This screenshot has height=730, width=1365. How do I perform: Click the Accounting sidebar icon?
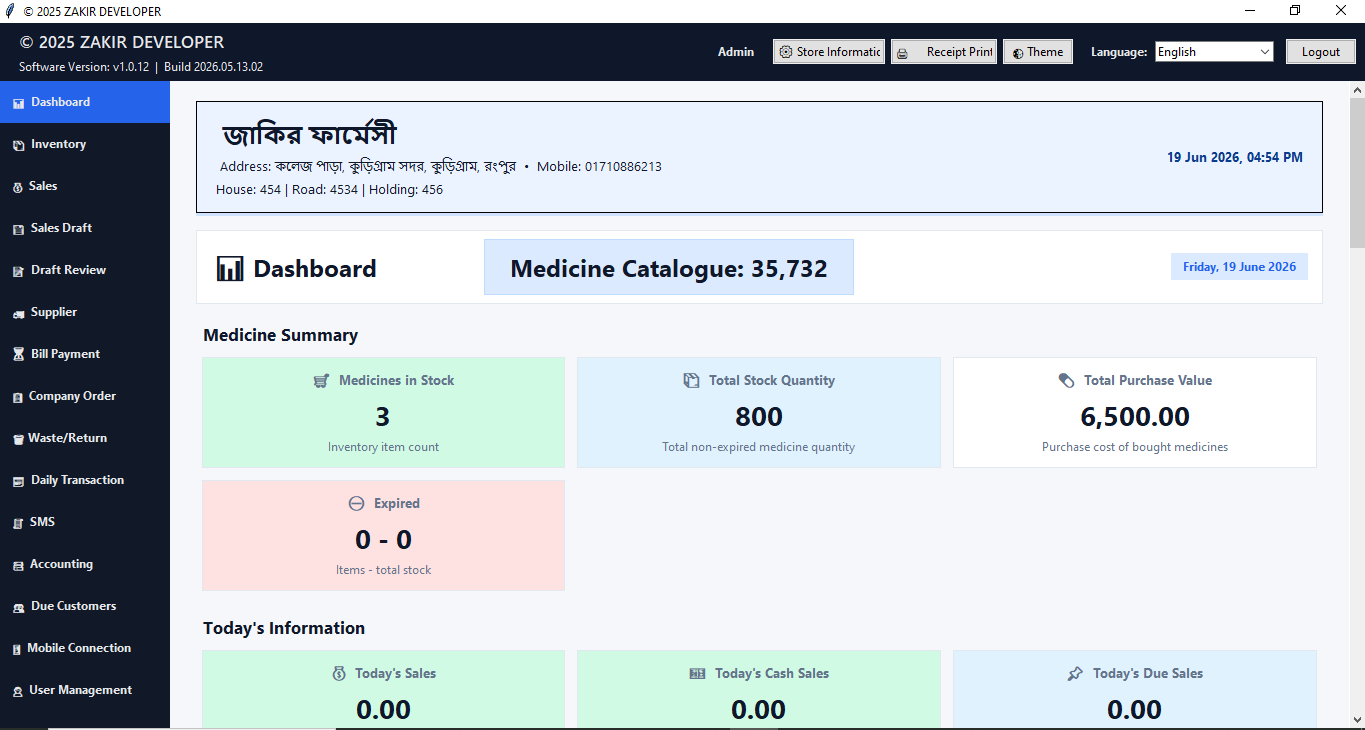(x=18, y=565)
